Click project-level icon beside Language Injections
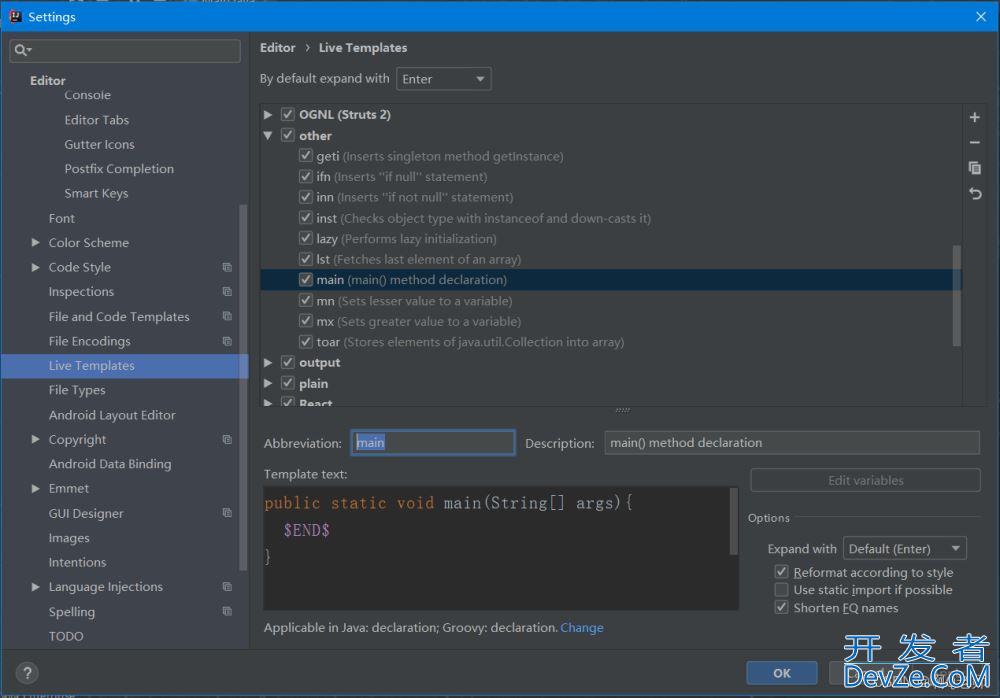This screenshot has width=1000, height=698. click(x=227, y=587)
